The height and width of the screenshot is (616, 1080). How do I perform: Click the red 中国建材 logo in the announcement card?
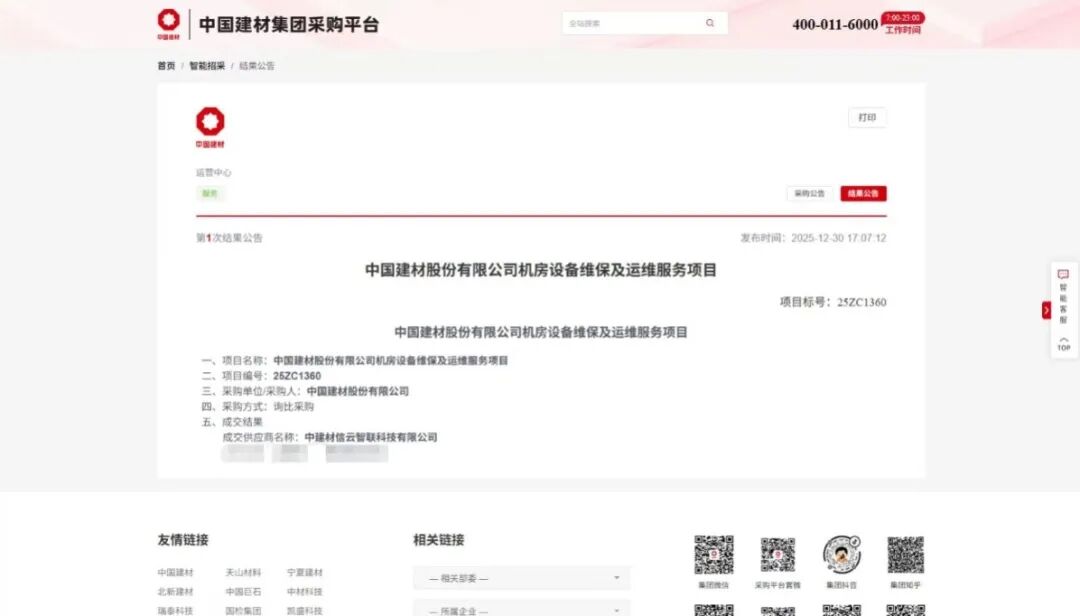point(210,123)
